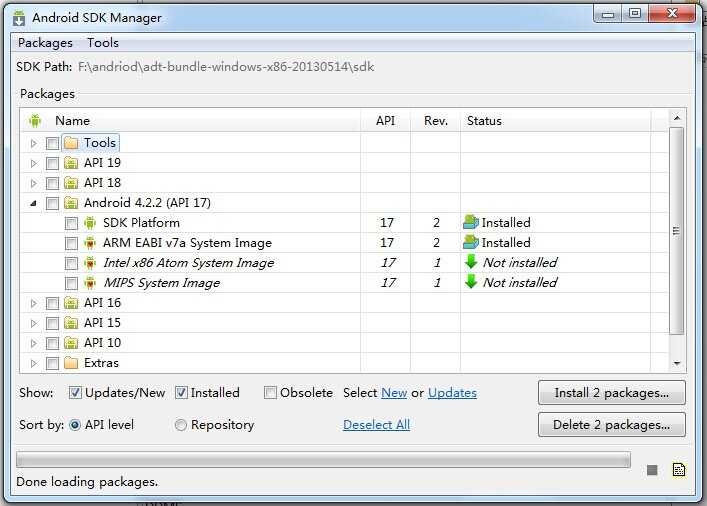
Task: Click the Android icon in Name header
Action: tap(35, 121)
